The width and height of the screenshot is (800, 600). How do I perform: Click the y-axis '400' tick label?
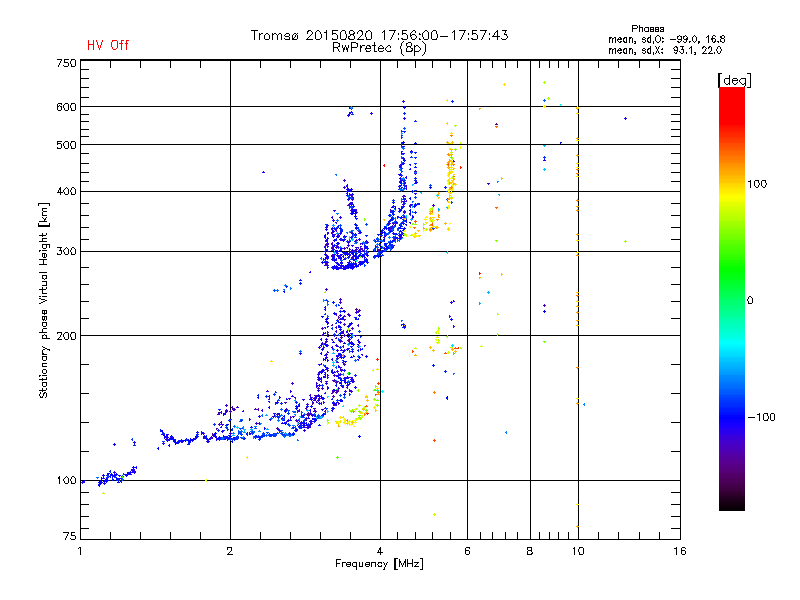(66, 191)
